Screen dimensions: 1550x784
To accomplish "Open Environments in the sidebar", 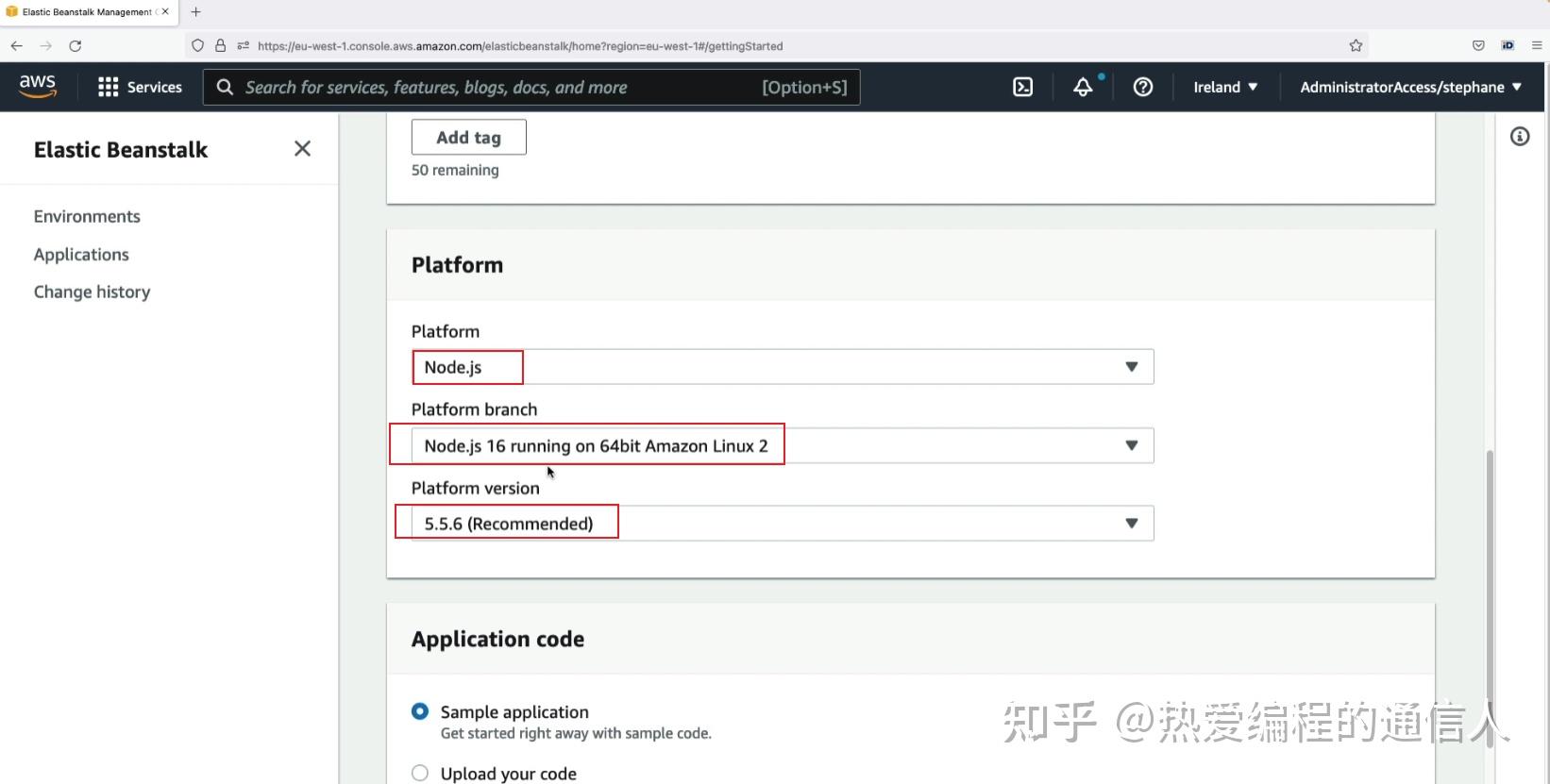I will tap(87, 216).
